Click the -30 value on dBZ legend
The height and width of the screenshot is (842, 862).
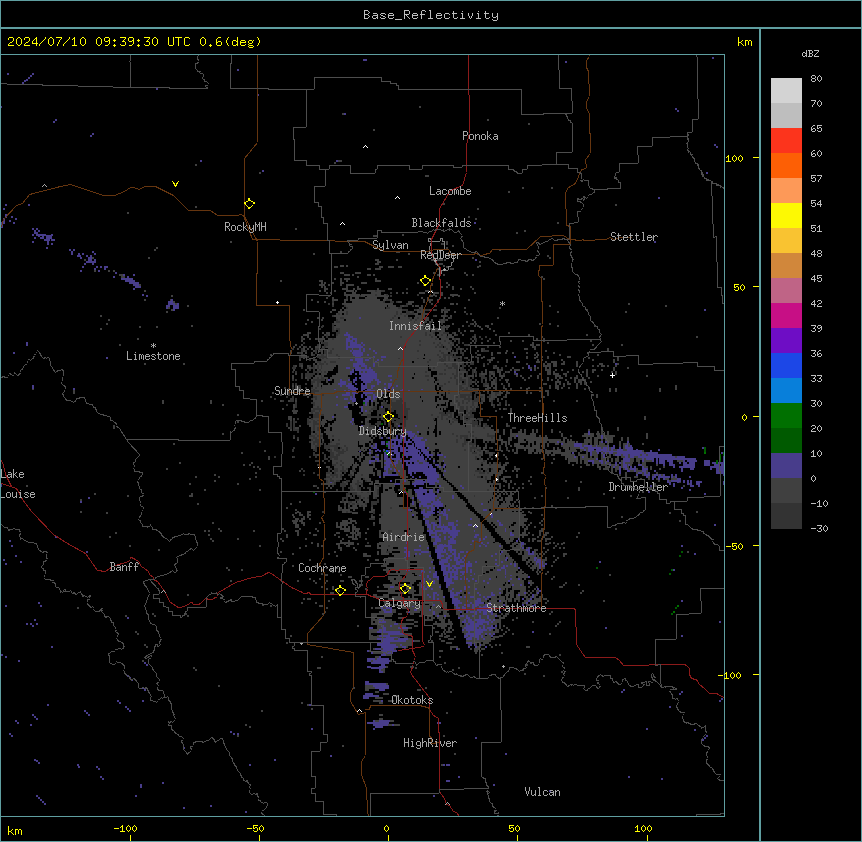[x=819, y=529]
